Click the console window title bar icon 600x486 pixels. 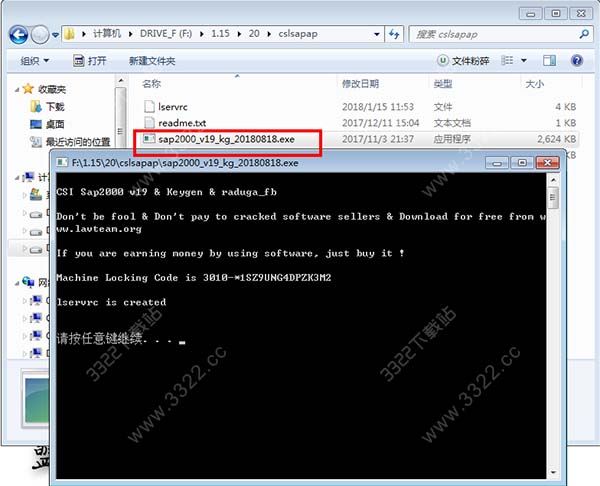(x=62, y=163)
